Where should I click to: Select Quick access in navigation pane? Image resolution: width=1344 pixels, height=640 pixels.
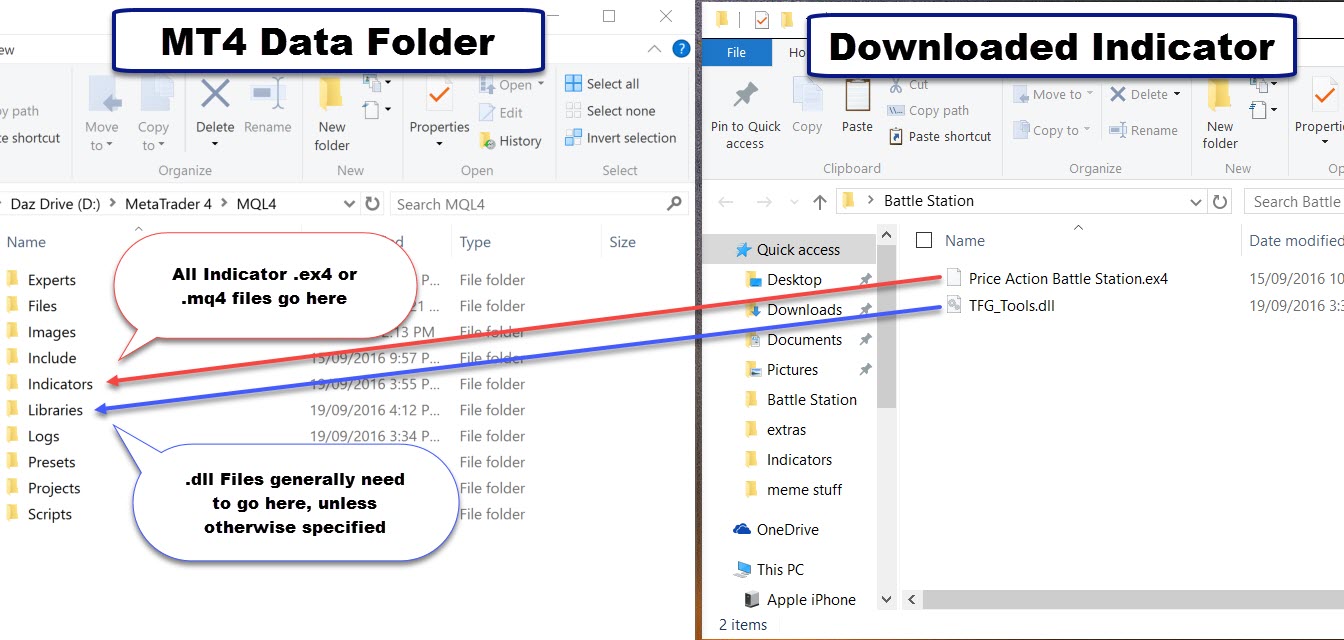798,250
